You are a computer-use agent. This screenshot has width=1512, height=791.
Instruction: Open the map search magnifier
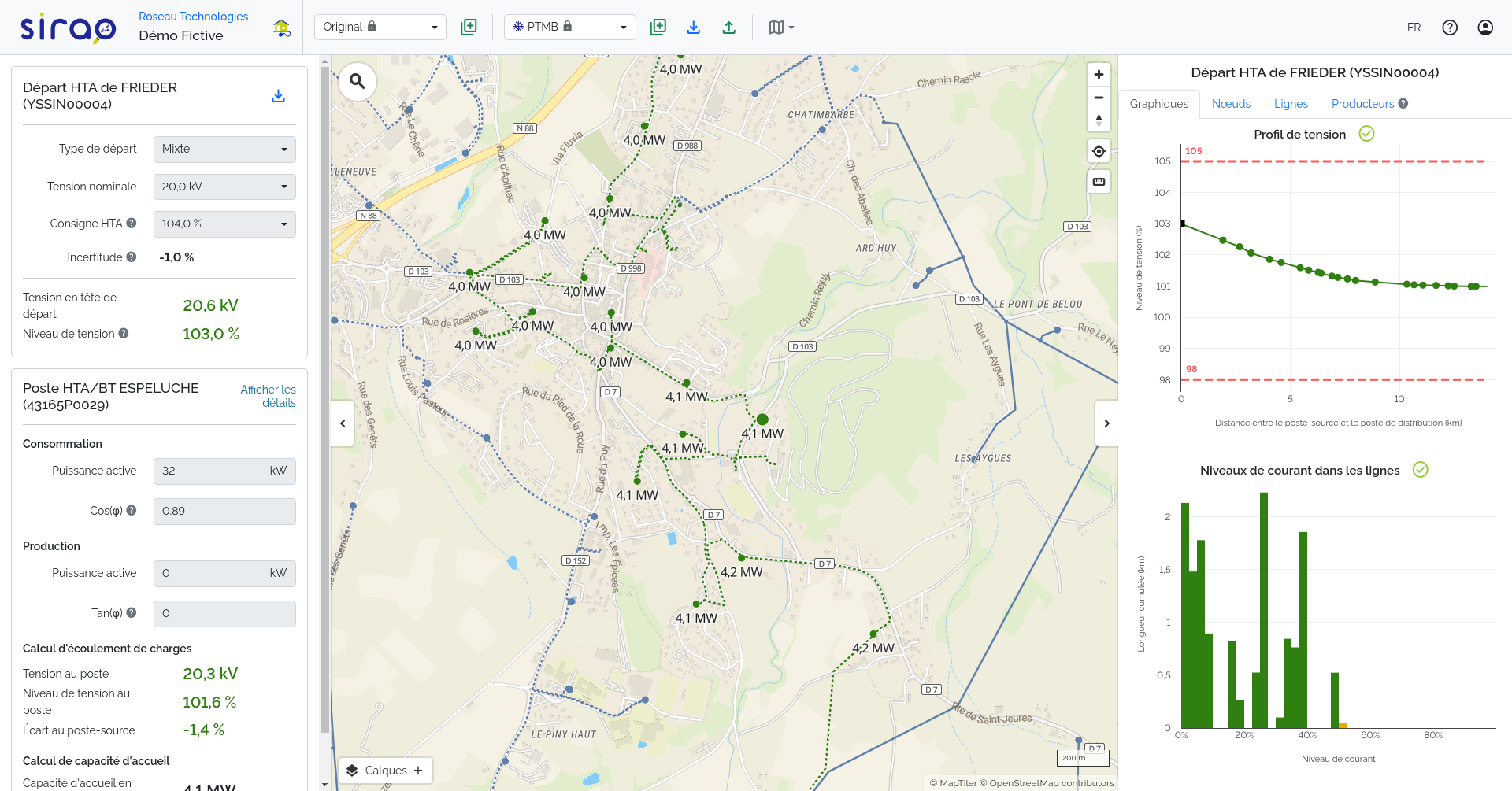click(358, 81)
